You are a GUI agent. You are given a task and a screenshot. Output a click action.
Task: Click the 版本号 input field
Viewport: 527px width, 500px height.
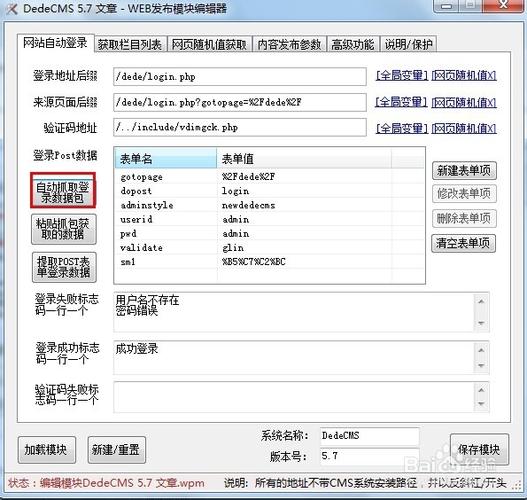pyautogui.click(x=369, y=456)
